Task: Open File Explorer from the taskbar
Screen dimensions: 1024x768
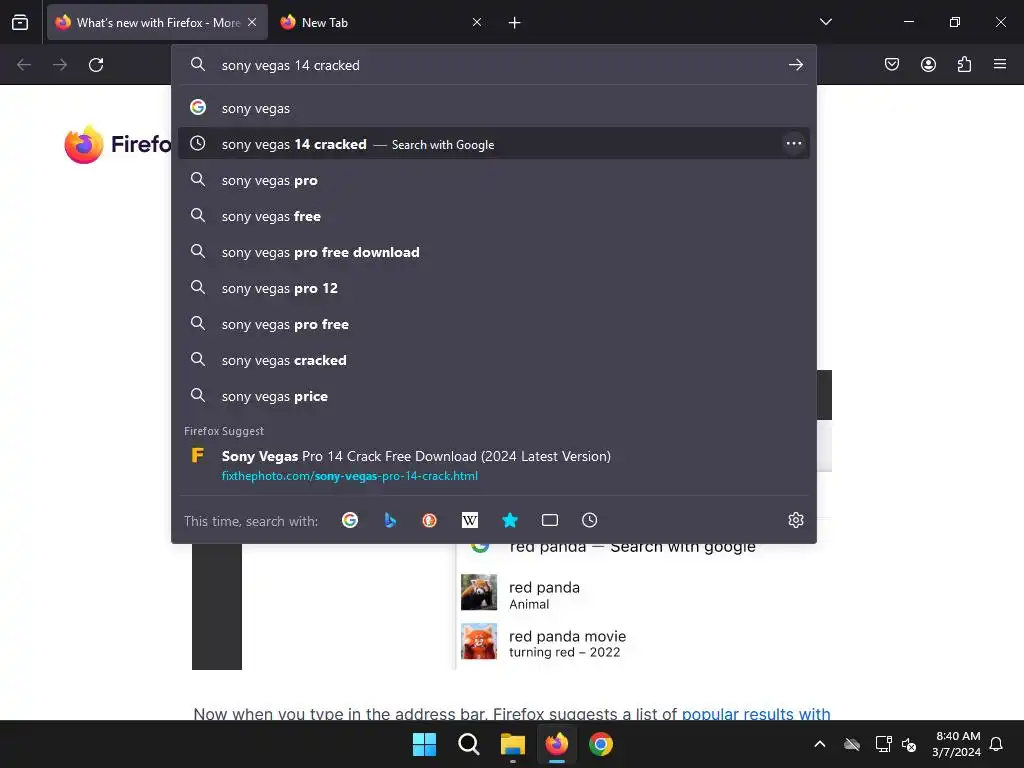Action: pos(513,744)
